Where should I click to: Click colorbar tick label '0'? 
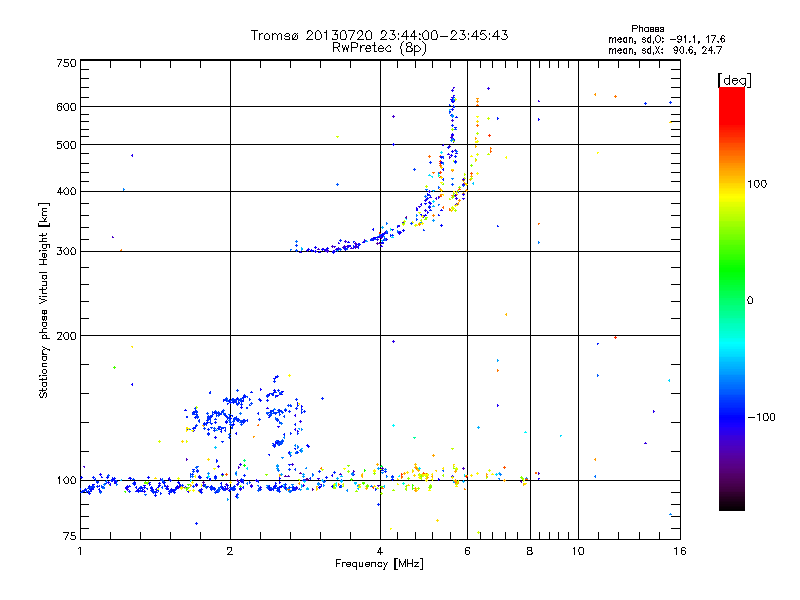coord(749,300)
